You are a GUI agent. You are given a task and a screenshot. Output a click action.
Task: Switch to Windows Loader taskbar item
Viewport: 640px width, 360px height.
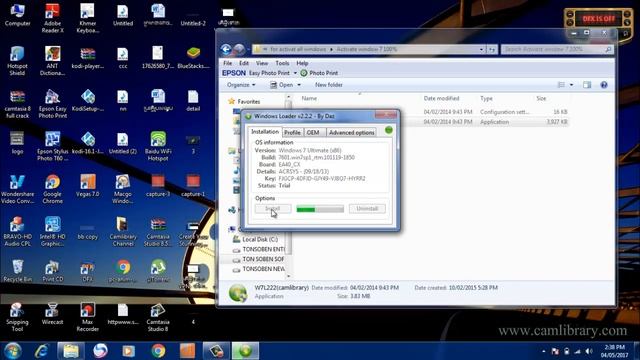(x=245, y=351)
